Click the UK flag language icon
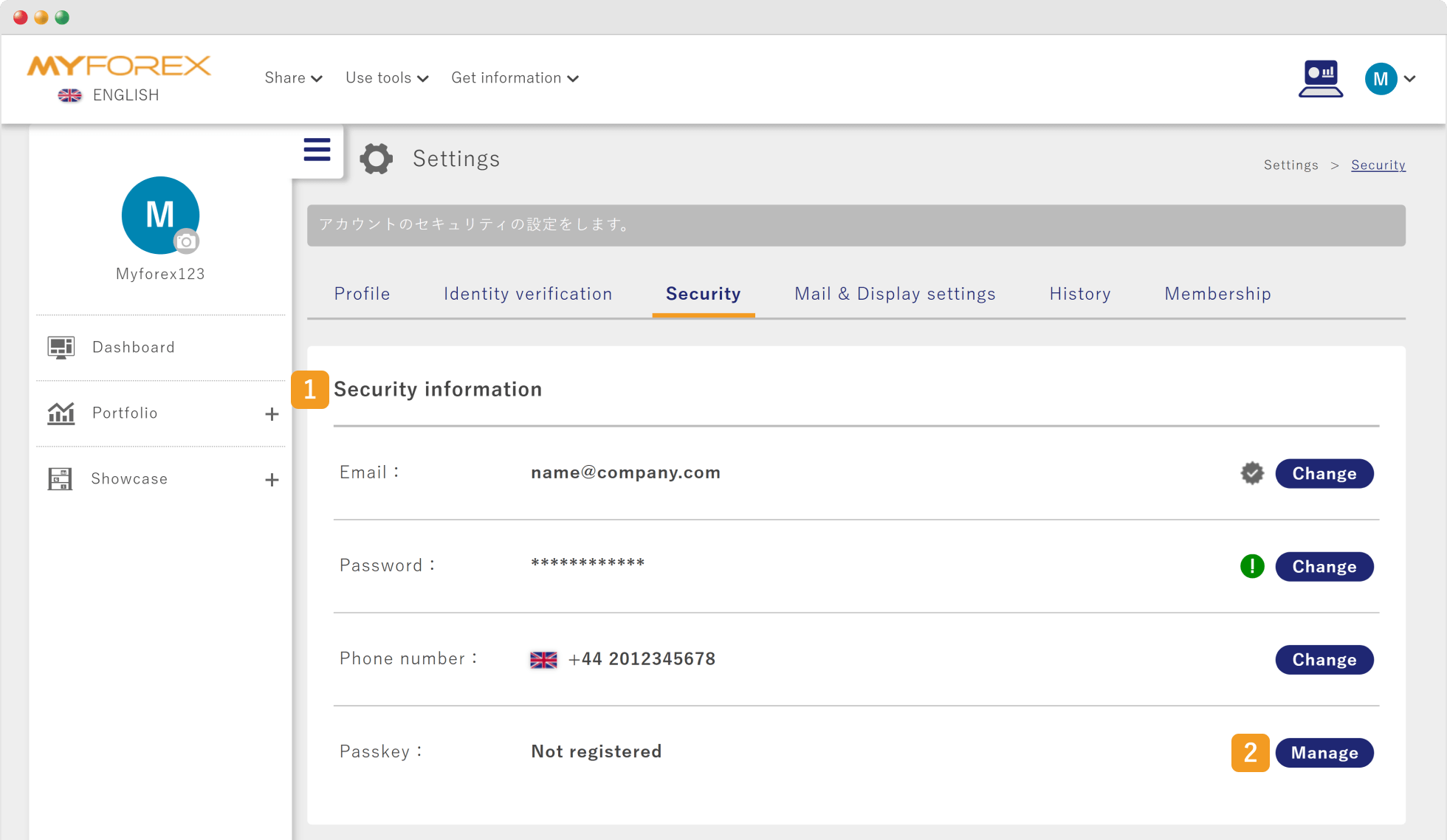This screenshot has width=1447, height=840. click(70, 95)
